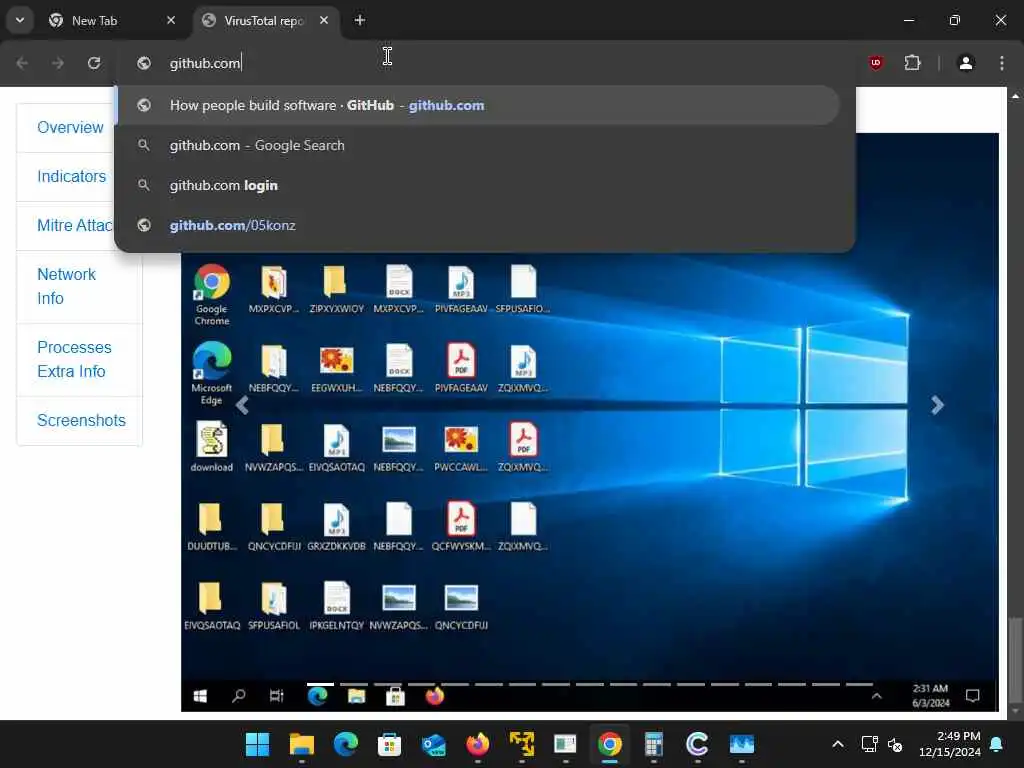Click the DUUDTUB folder in screenshot
The width and height of the screenshot is (1024, 768).
click(x=212, y=526)
